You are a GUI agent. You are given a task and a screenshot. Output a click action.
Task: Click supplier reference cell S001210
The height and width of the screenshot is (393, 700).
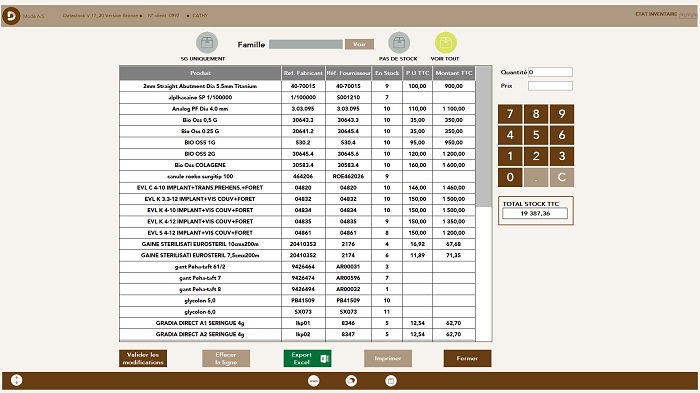pos(348,97)
